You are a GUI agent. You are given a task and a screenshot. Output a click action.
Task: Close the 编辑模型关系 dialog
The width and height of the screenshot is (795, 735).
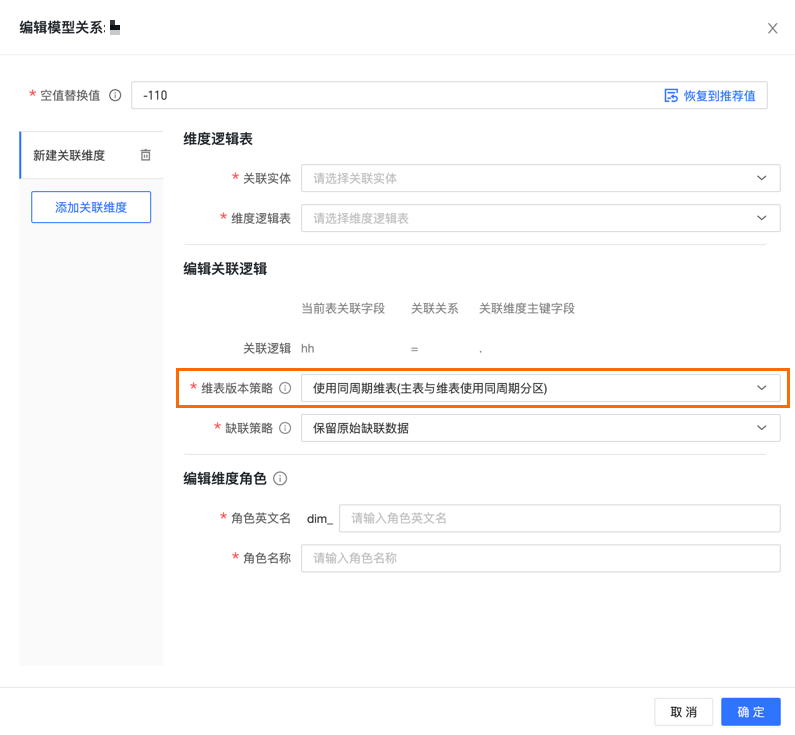coord(772,28)
